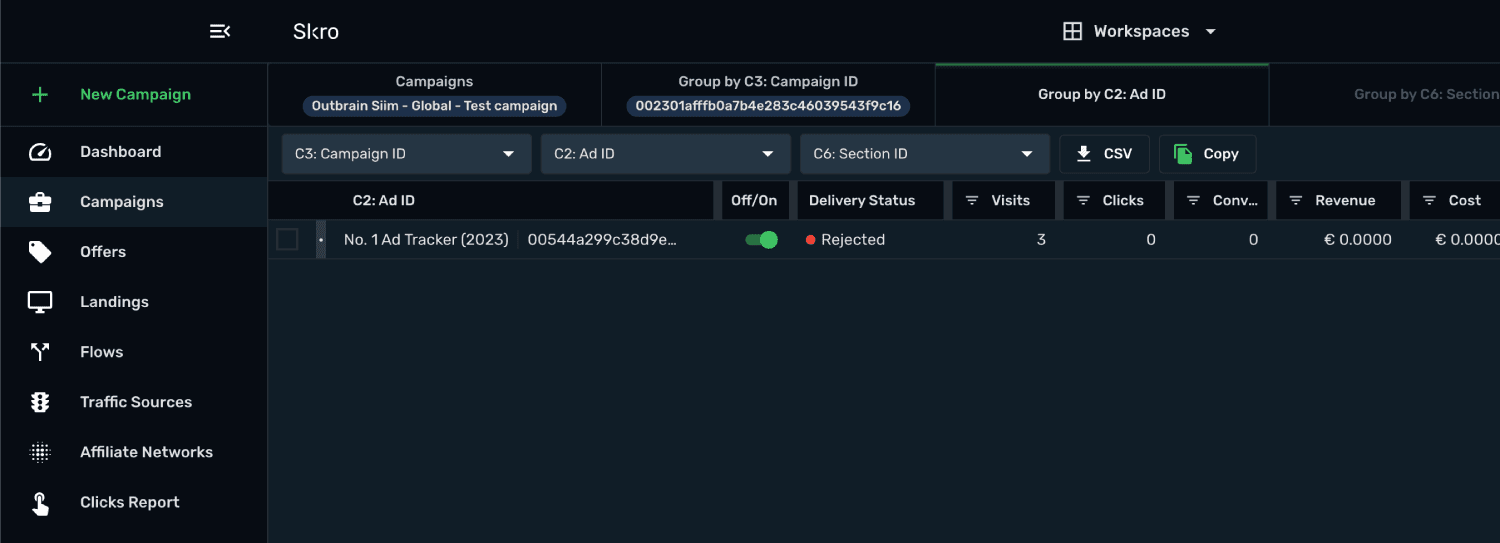
Task: Switch to the Campaigns tab
Action: [434, 94]
